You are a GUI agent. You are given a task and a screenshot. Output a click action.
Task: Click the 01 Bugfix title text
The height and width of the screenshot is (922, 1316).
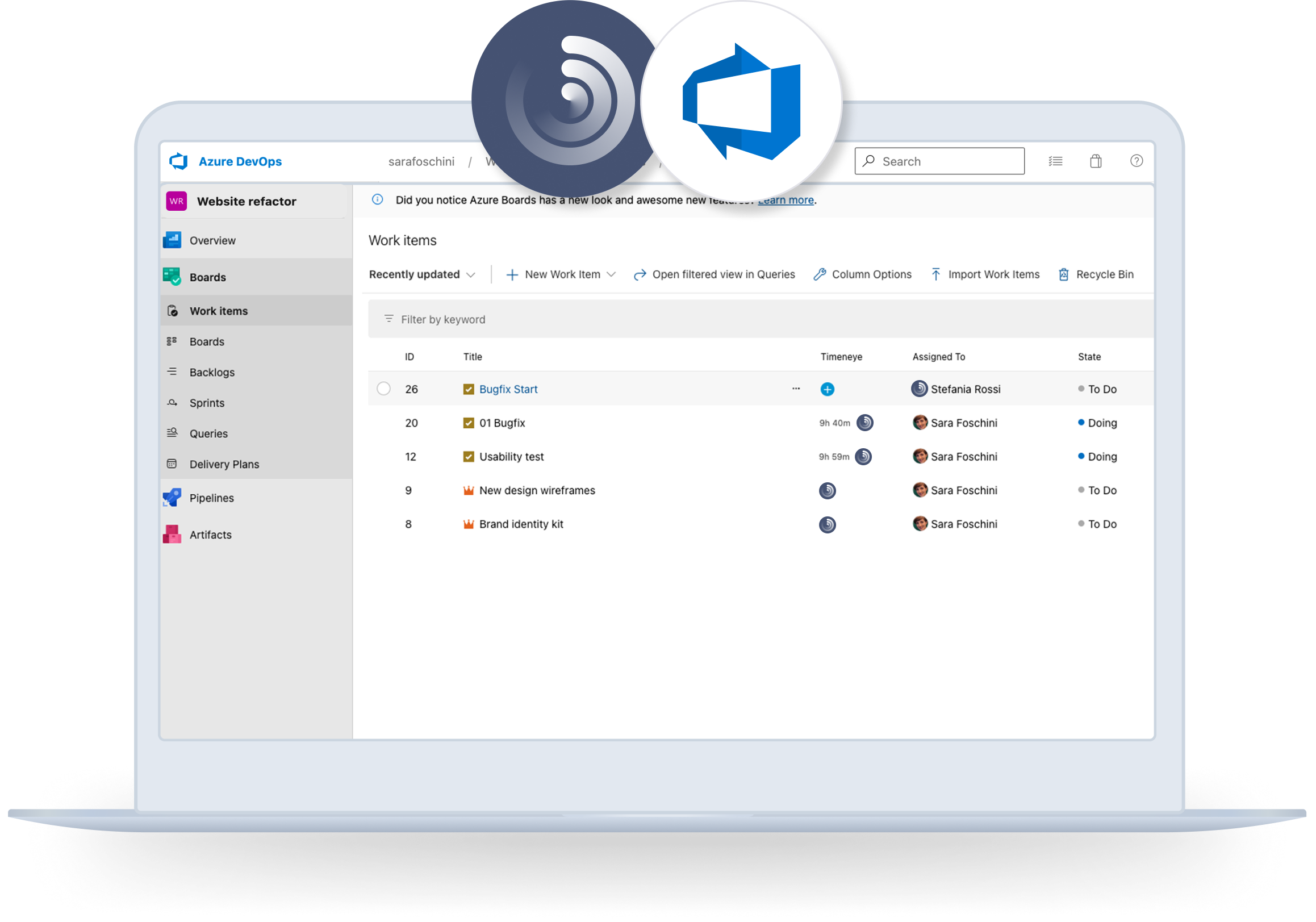click(x=502, y=423)
